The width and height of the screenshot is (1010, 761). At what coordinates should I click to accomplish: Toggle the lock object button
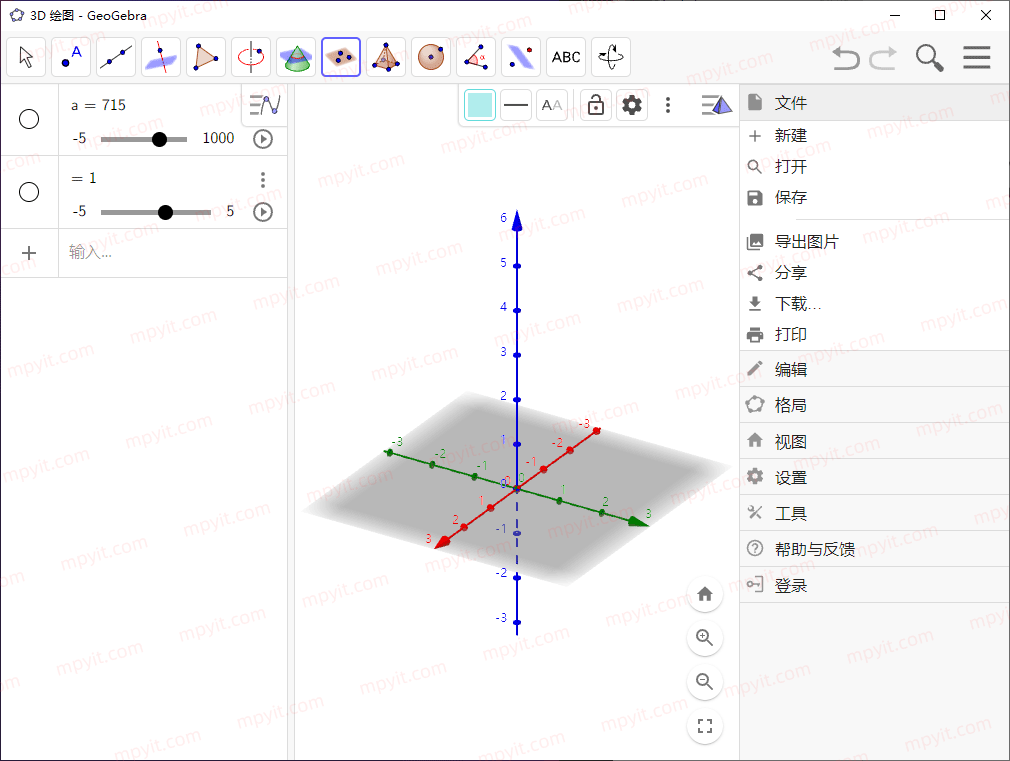pyautogui.click(x=596, y=105)
